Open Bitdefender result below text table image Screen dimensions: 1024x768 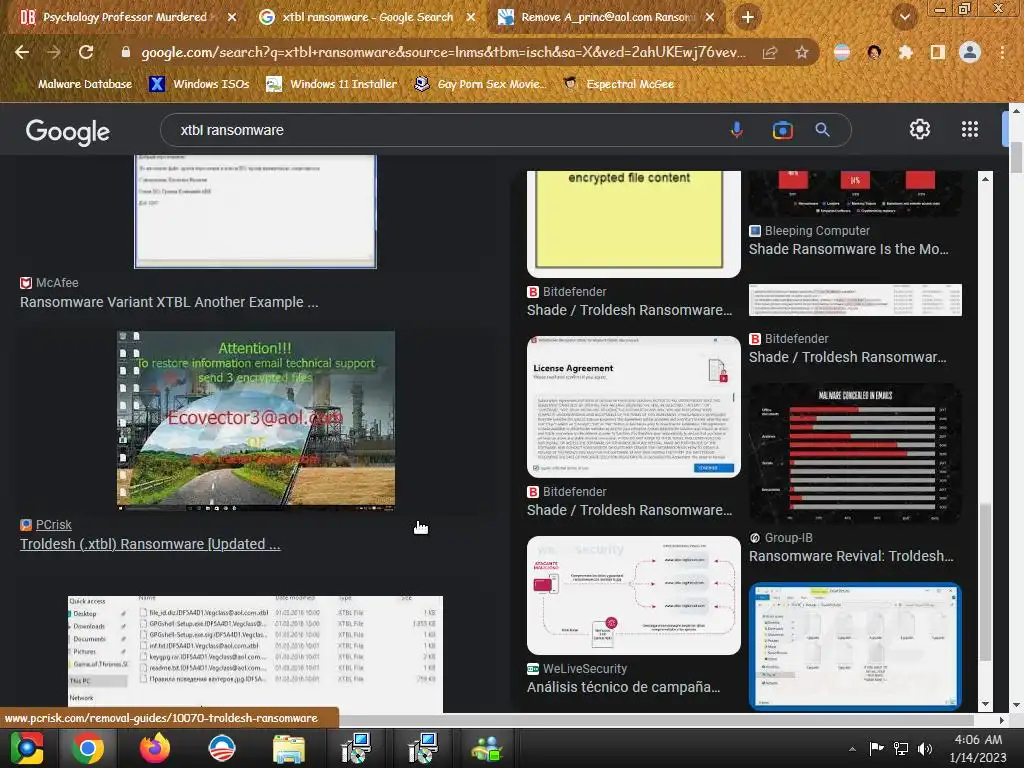(847, 357)
